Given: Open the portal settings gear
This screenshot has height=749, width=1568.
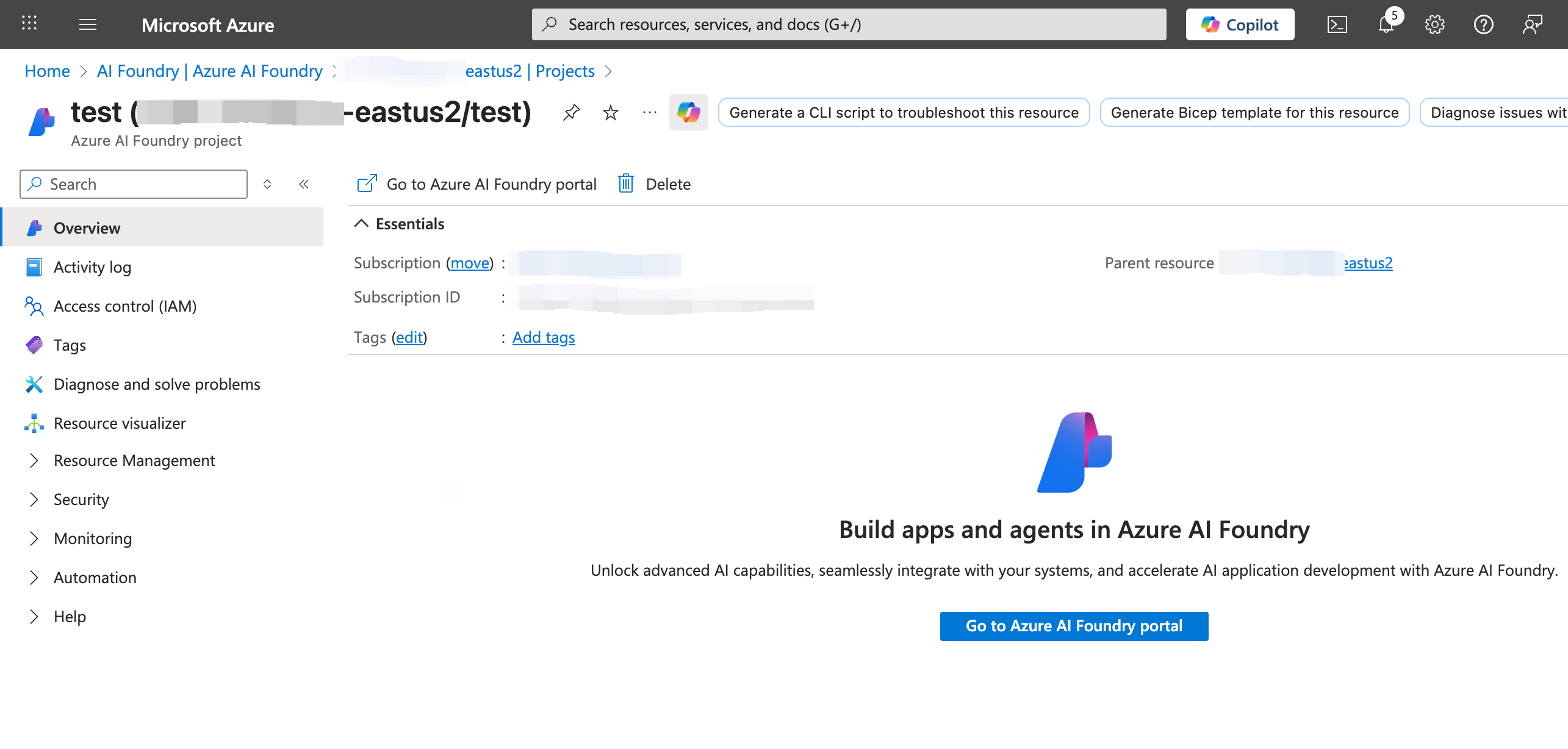Looking at the screenshot, I should click(1434, 24).
